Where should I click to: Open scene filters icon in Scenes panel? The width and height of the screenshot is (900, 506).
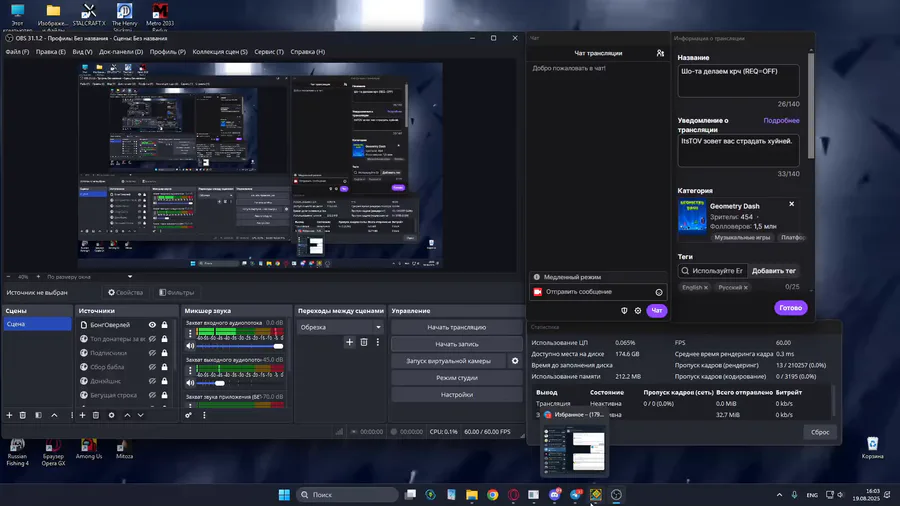click(x=38, y=415)
